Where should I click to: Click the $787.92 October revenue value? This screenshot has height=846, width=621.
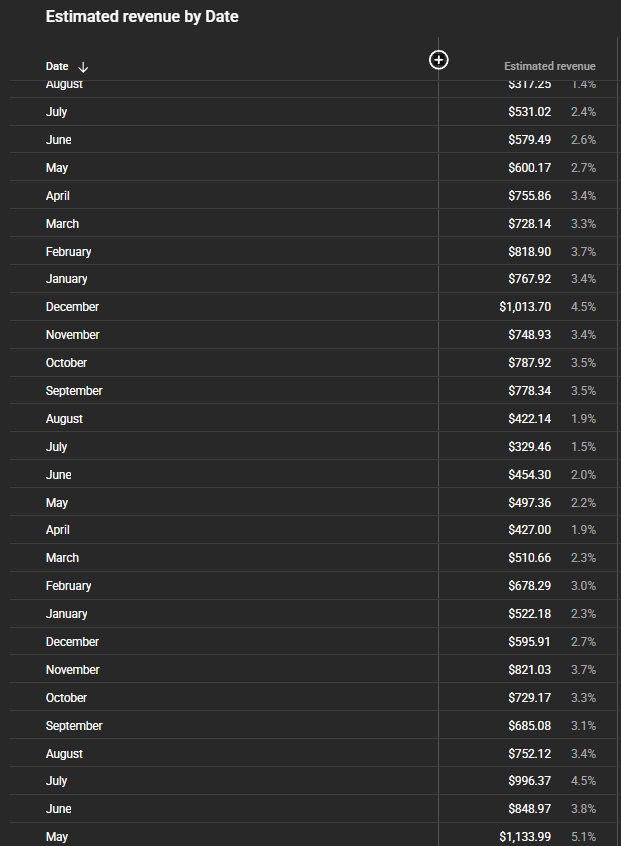click(528, 363)
